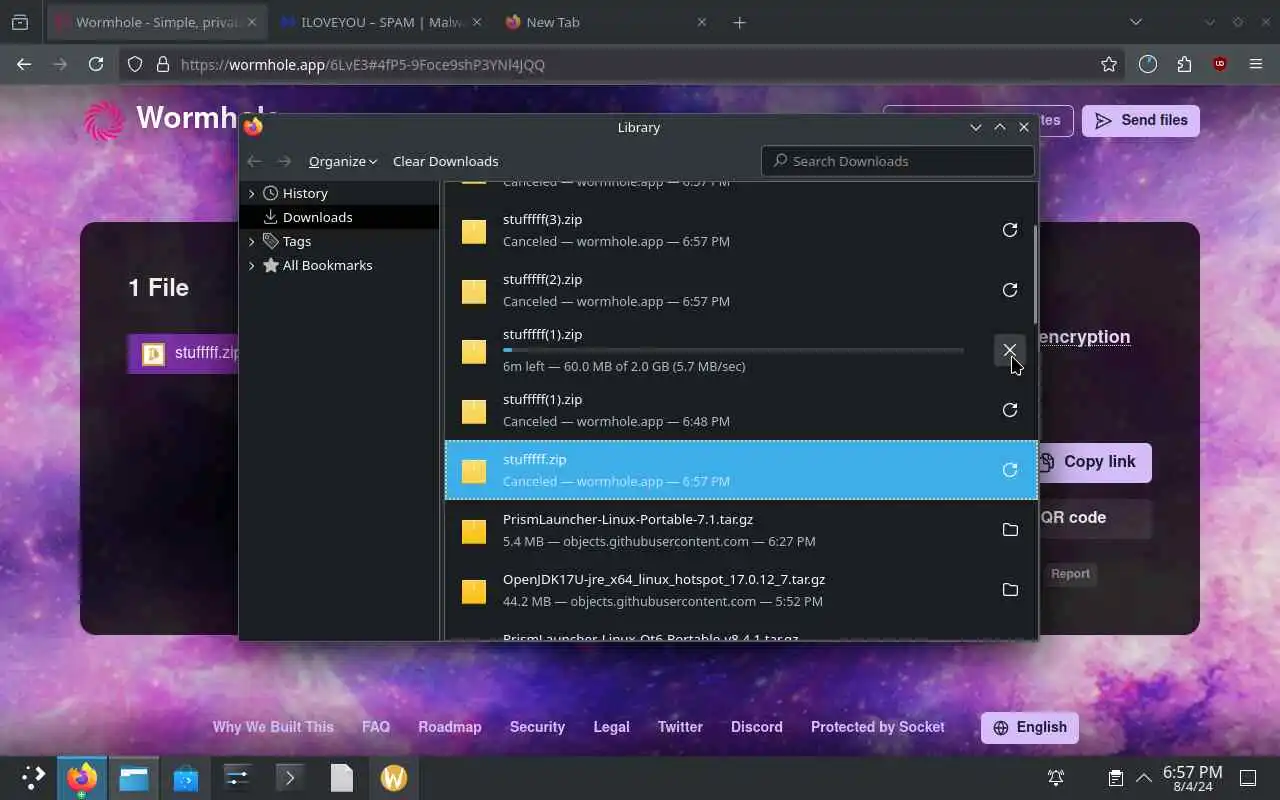Retry the stuffff(2).zip download

1010,290
